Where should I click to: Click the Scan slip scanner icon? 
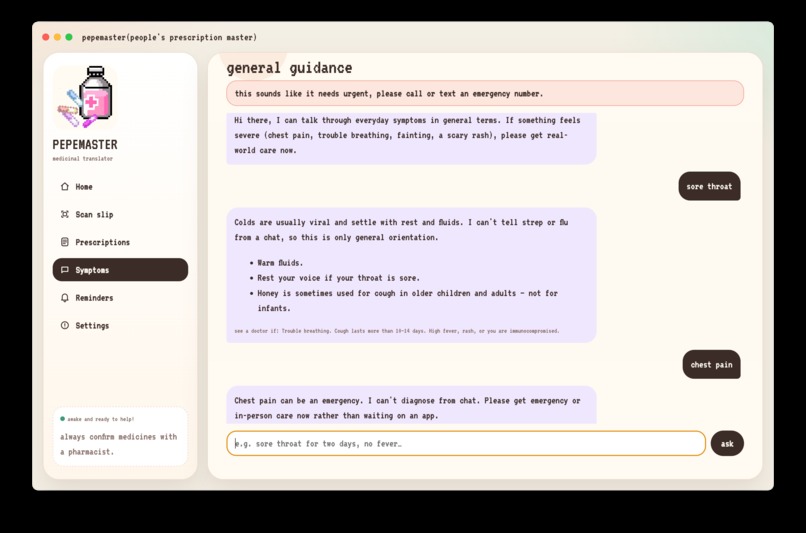[x=65, y=214]
